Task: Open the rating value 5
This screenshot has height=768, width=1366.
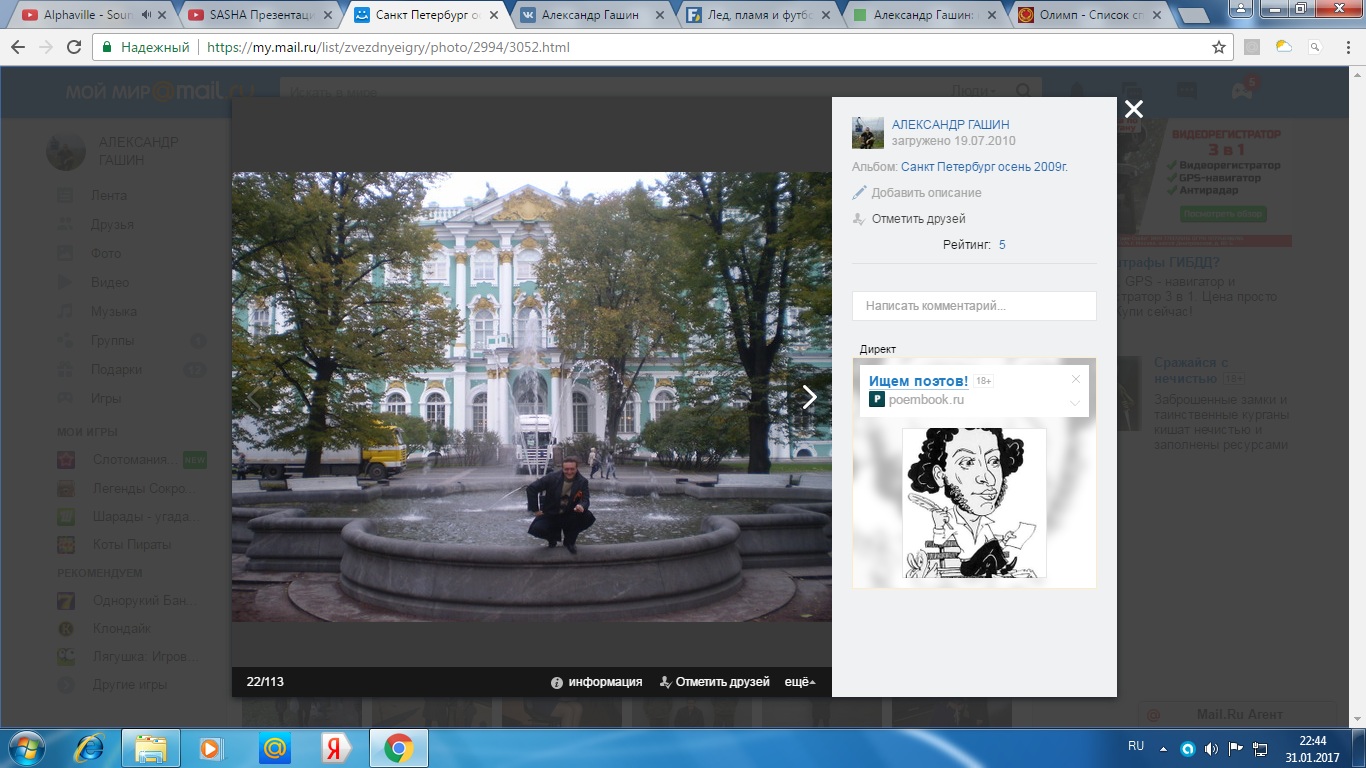Action: (x=1002, y=245)
